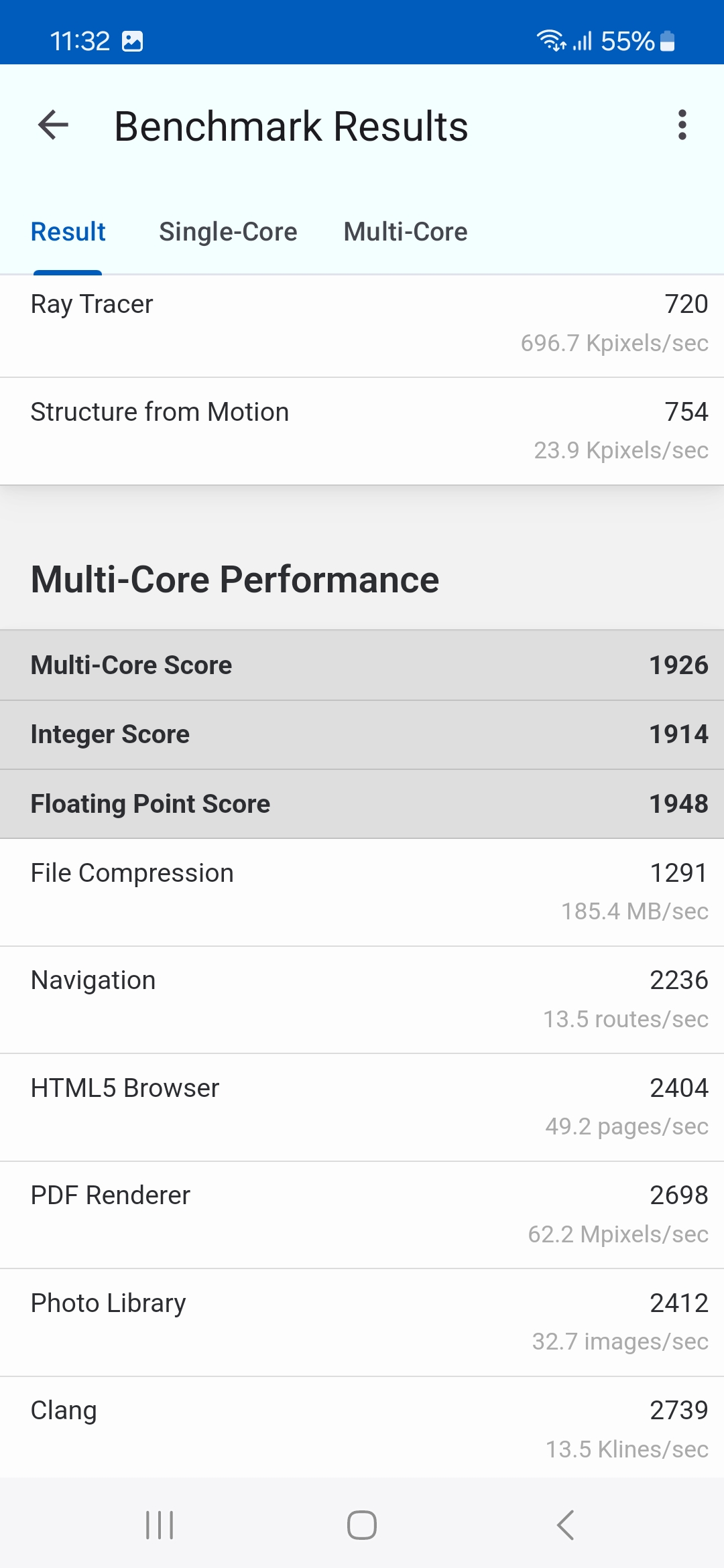Open the three-dot overflow menu

coord(682,125)
